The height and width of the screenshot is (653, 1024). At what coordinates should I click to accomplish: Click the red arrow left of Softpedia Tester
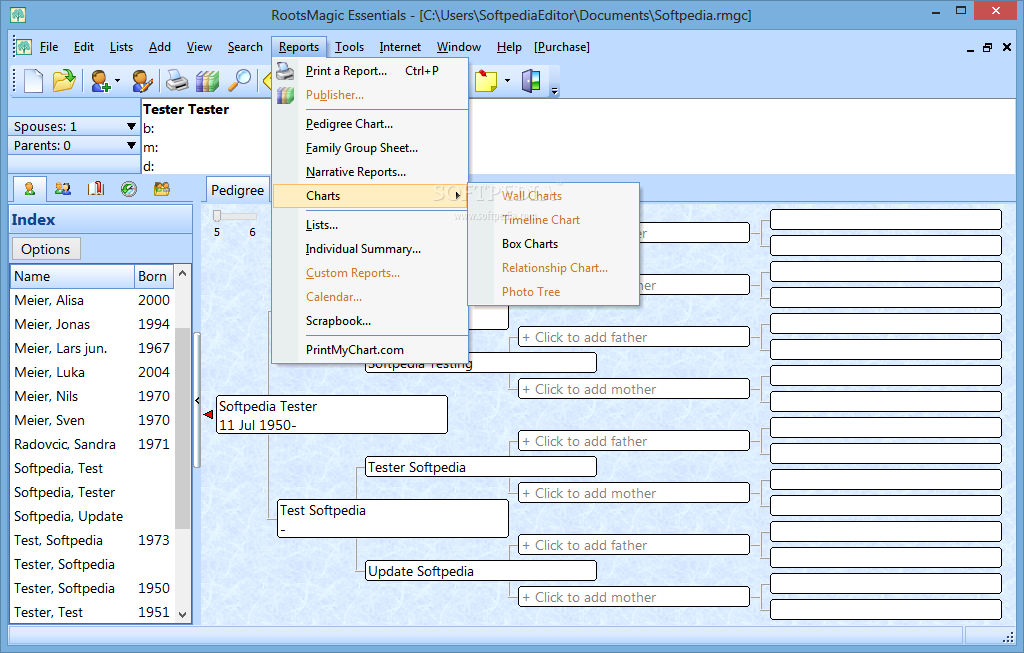pos(208,415)
